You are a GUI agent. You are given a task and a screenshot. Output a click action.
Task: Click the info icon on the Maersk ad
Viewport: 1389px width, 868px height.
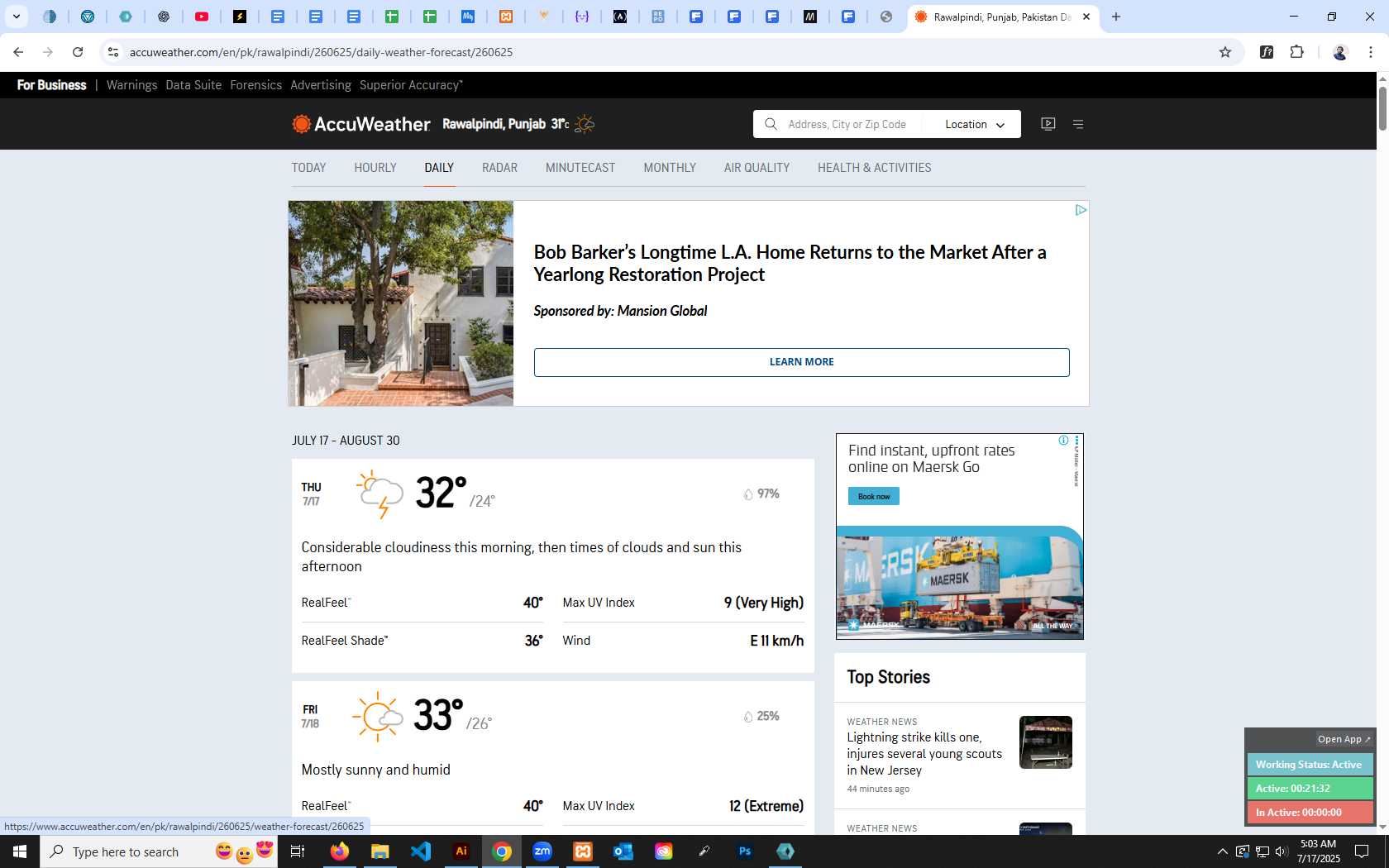1063,441
